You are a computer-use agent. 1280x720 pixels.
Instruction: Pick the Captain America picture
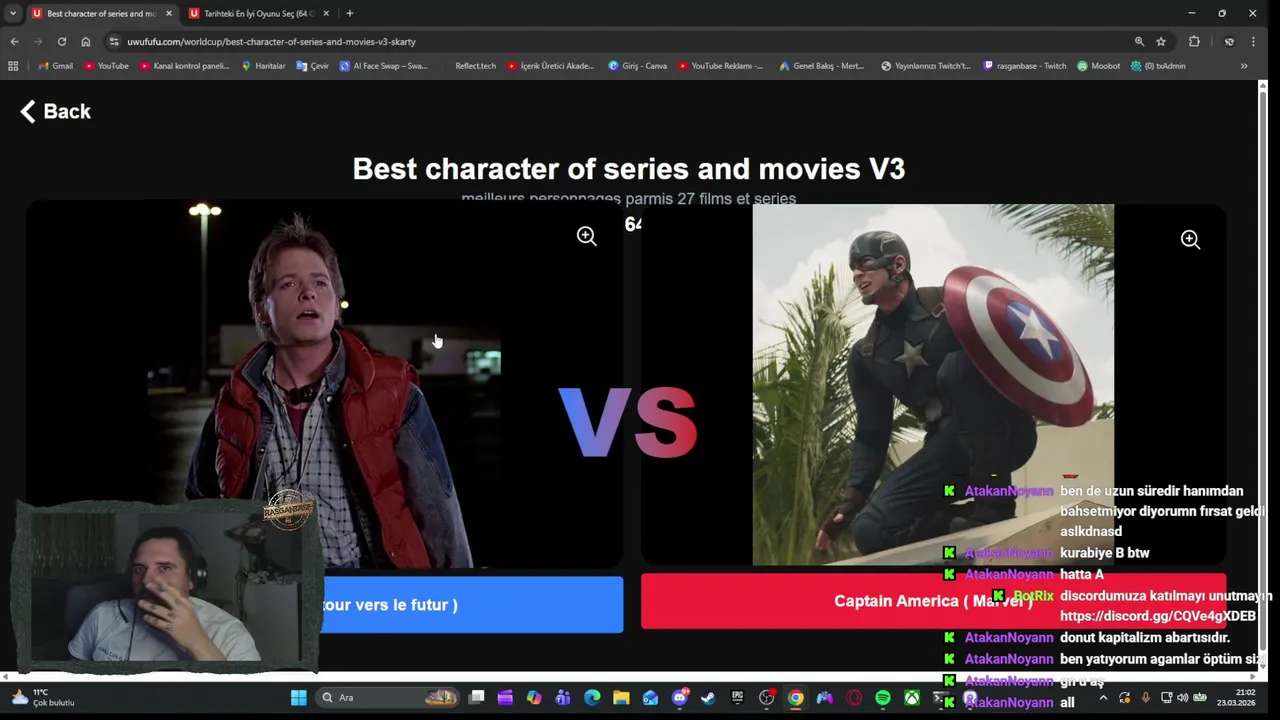tap(933, 385)
